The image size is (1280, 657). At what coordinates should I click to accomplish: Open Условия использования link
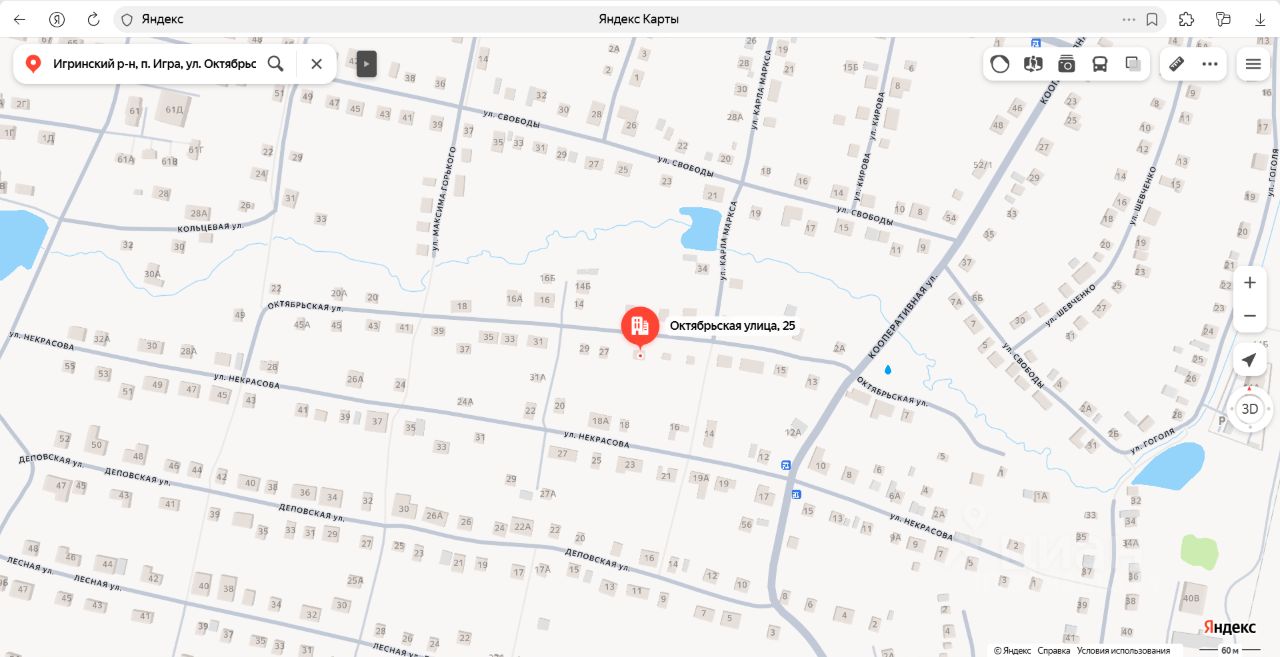coord(1123,650)
